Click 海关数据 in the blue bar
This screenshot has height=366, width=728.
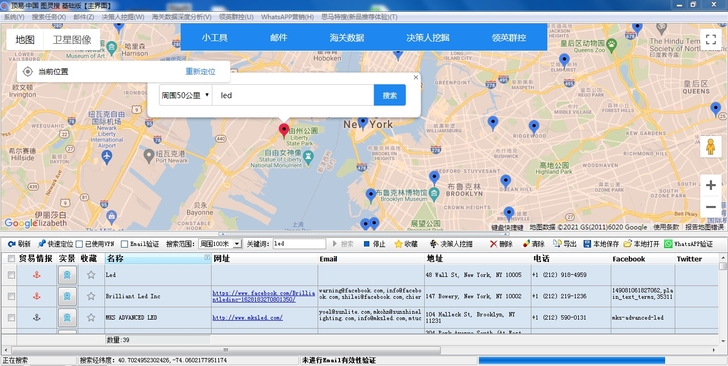tap(347, 38)
